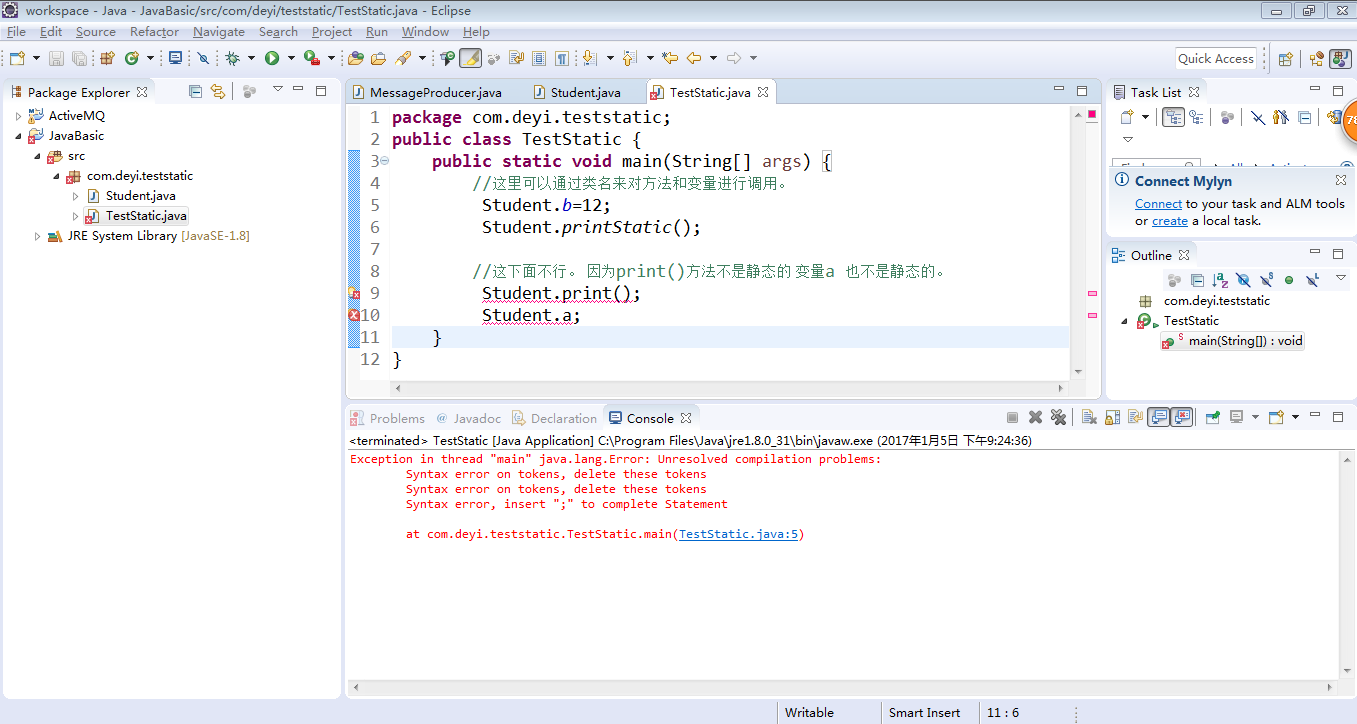Remove all terminated launches in Console
This screenshot has width=1357, height=724.
(1057, 417)
